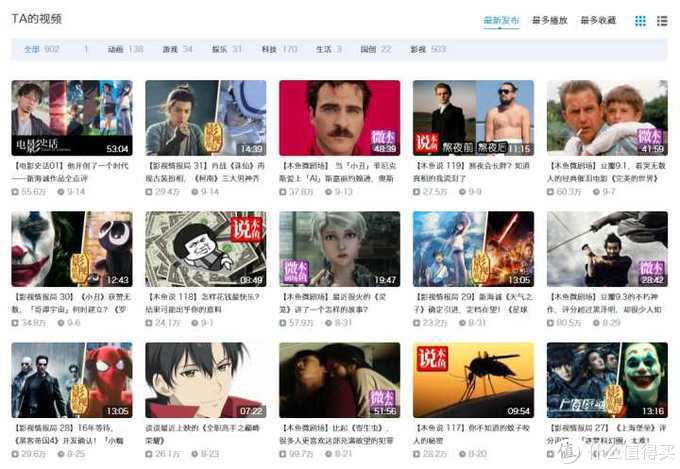Open title 【木鱼说 119】 video link
This screenshot has height=469, width=680.
(472, 172)
